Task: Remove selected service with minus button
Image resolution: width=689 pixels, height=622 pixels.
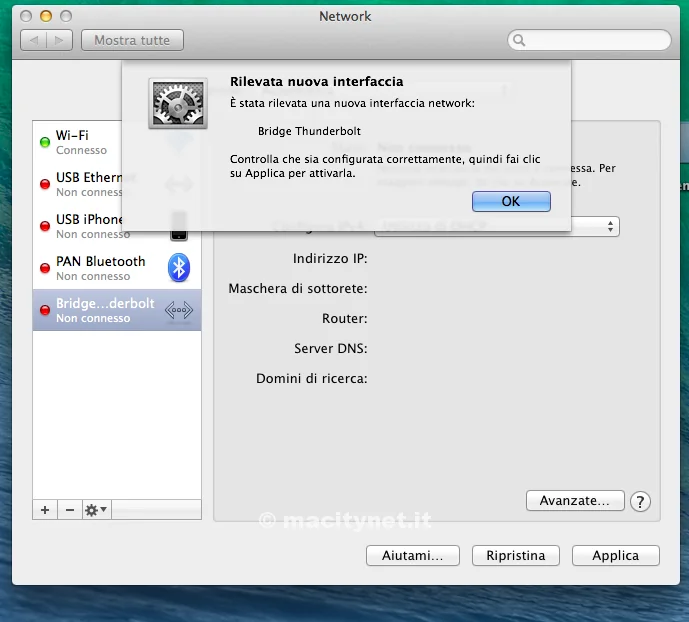Action: tap(69, 510)
